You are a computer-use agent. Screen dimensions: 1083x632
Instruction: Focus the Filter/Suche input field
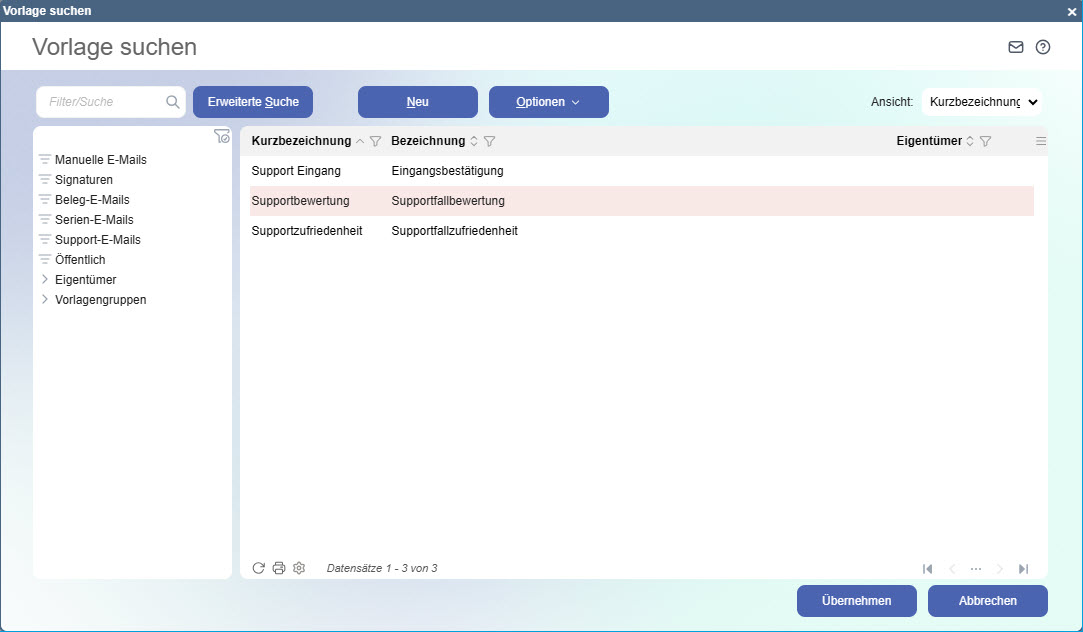pyautogui.click(x=100, y=102)
